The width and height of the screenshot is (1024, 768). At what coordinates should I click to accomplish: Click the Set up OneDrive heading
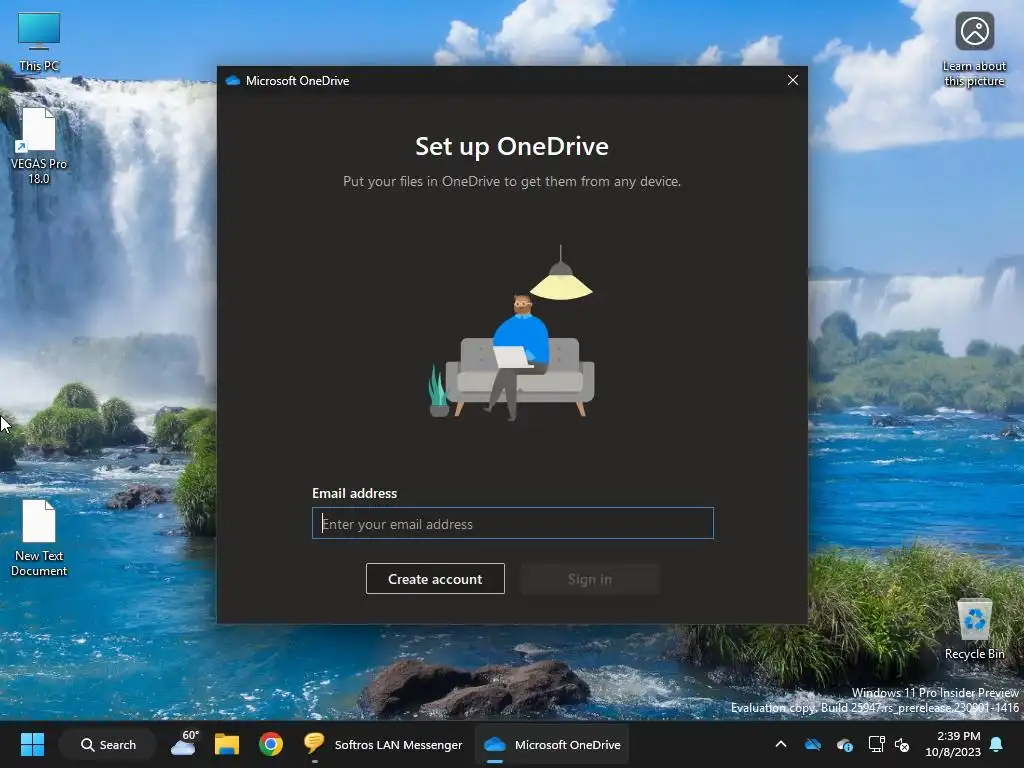tap(512, 146)
